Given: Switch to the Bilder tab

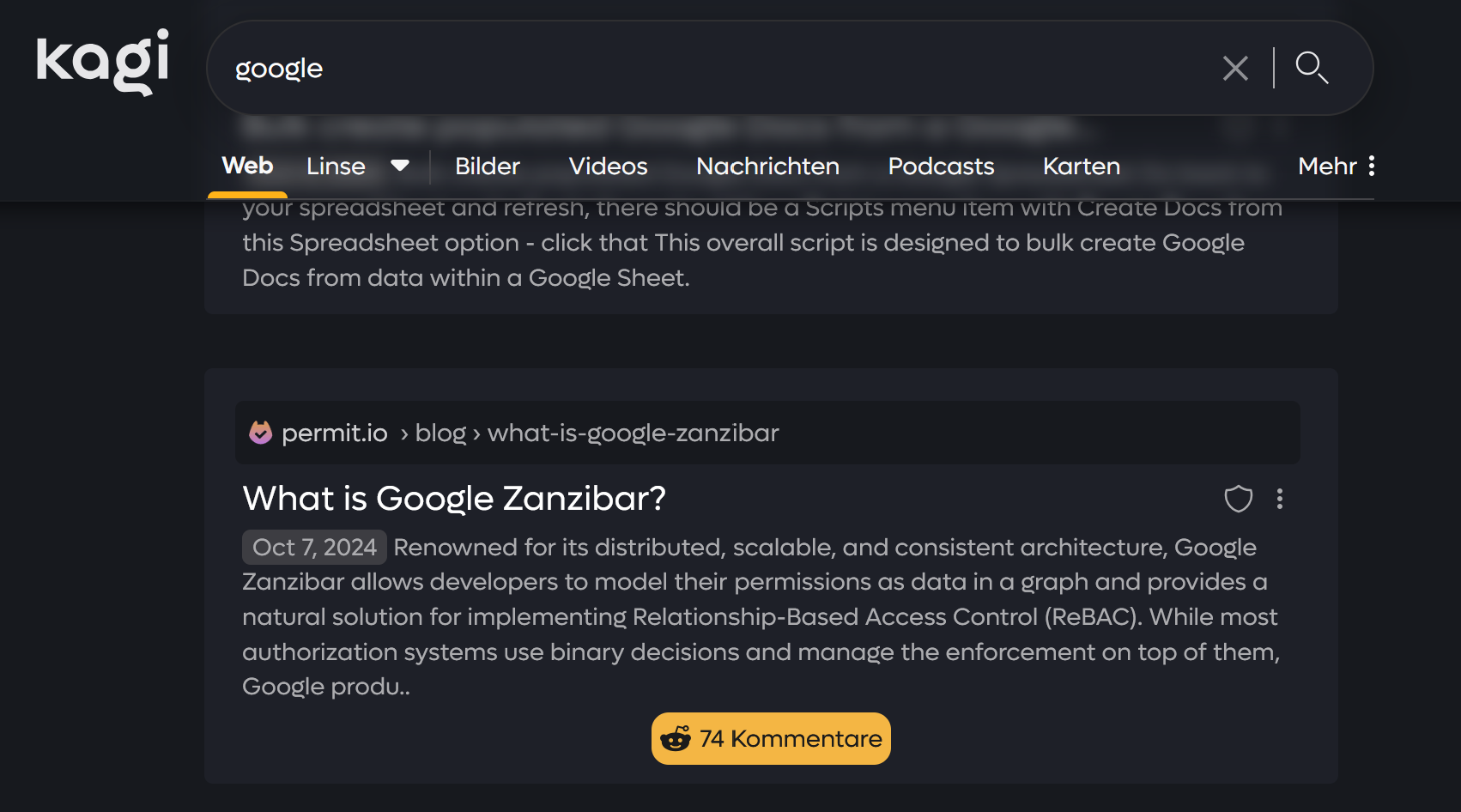Looking at the screenshot, I should (488, 166).
